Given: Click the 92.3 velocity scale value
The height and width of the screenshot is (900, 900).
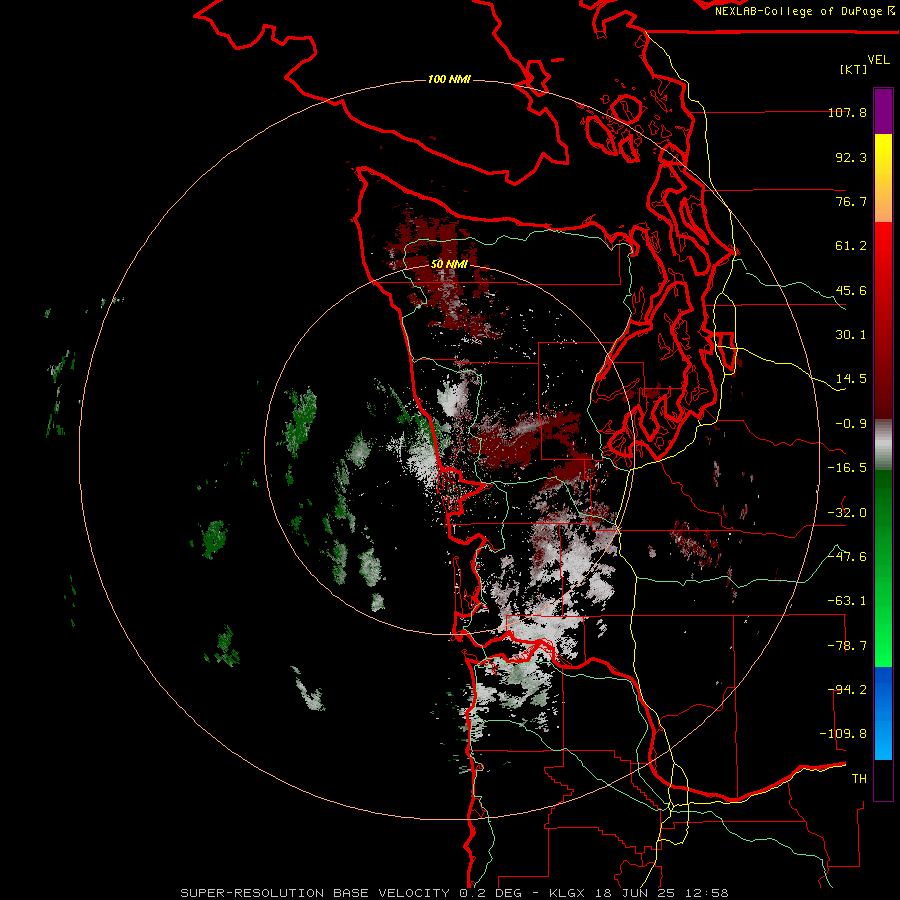Looking at the screenshot, I should [851, 157].
